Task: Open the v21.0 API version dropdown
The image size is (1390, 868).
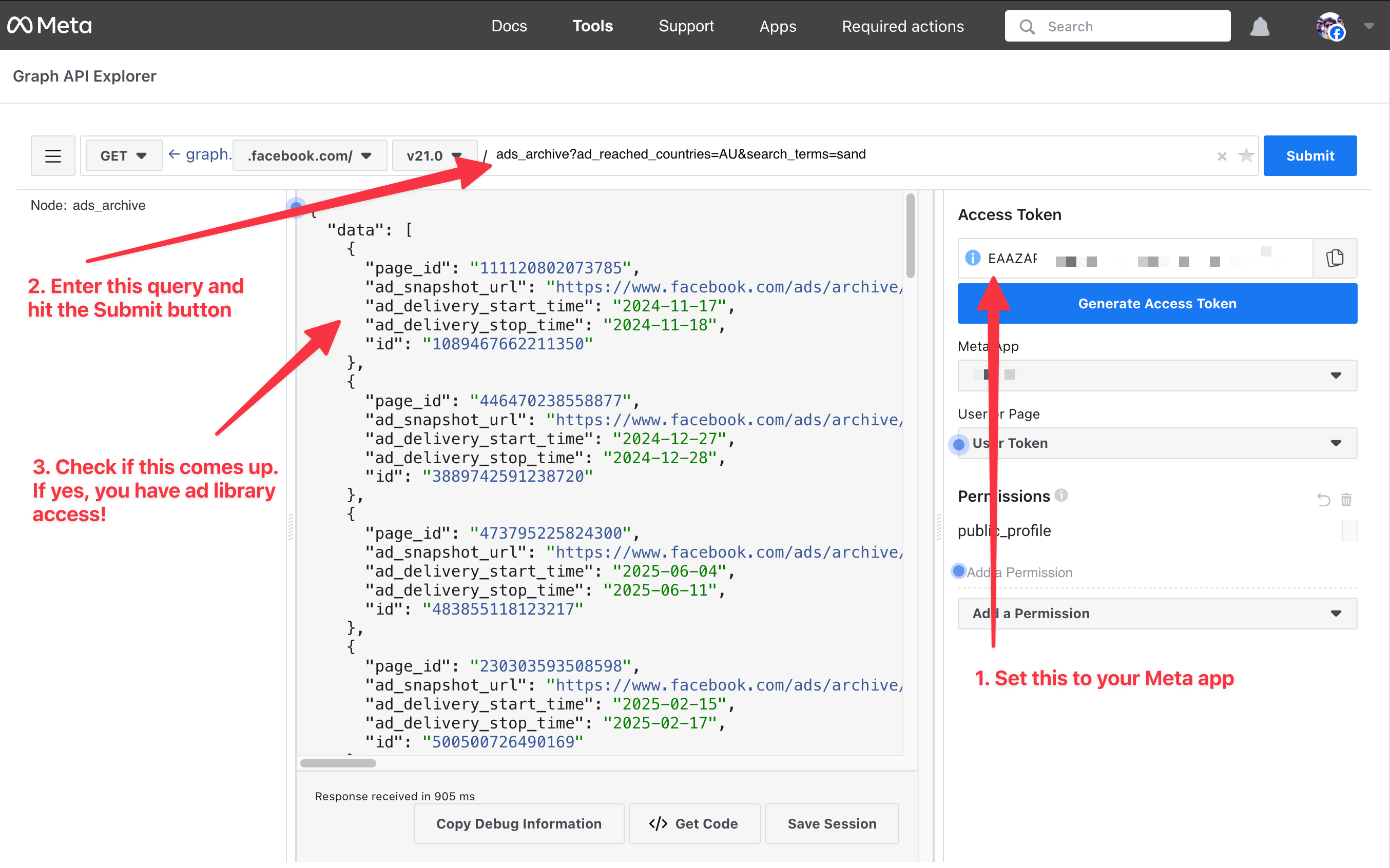Action: click(434, 155)
